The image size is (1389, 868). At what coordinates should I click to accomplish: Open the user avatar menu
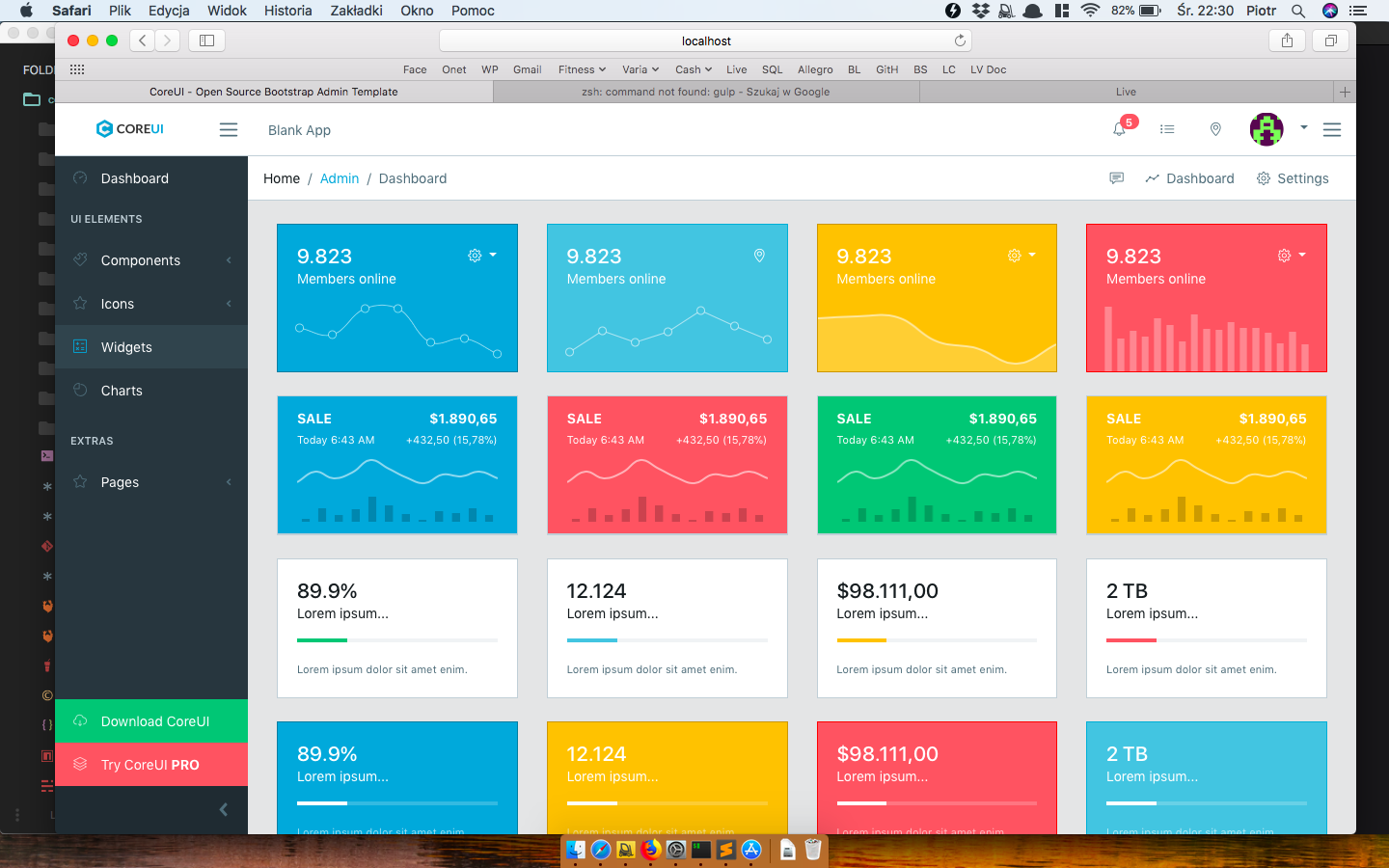click(x=1266, y=129)
